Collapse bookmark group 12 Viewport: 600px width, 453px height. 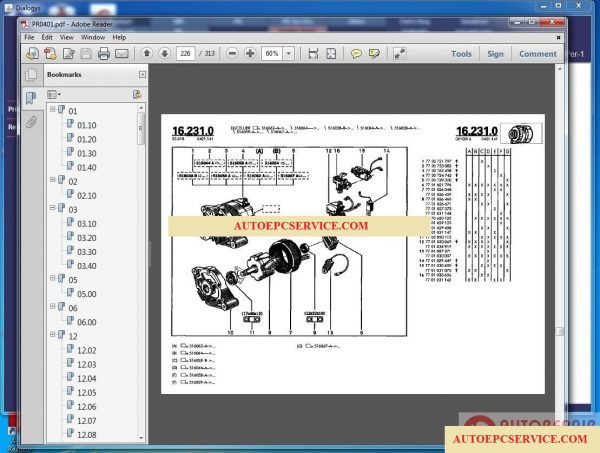click(x=53, y=334)
